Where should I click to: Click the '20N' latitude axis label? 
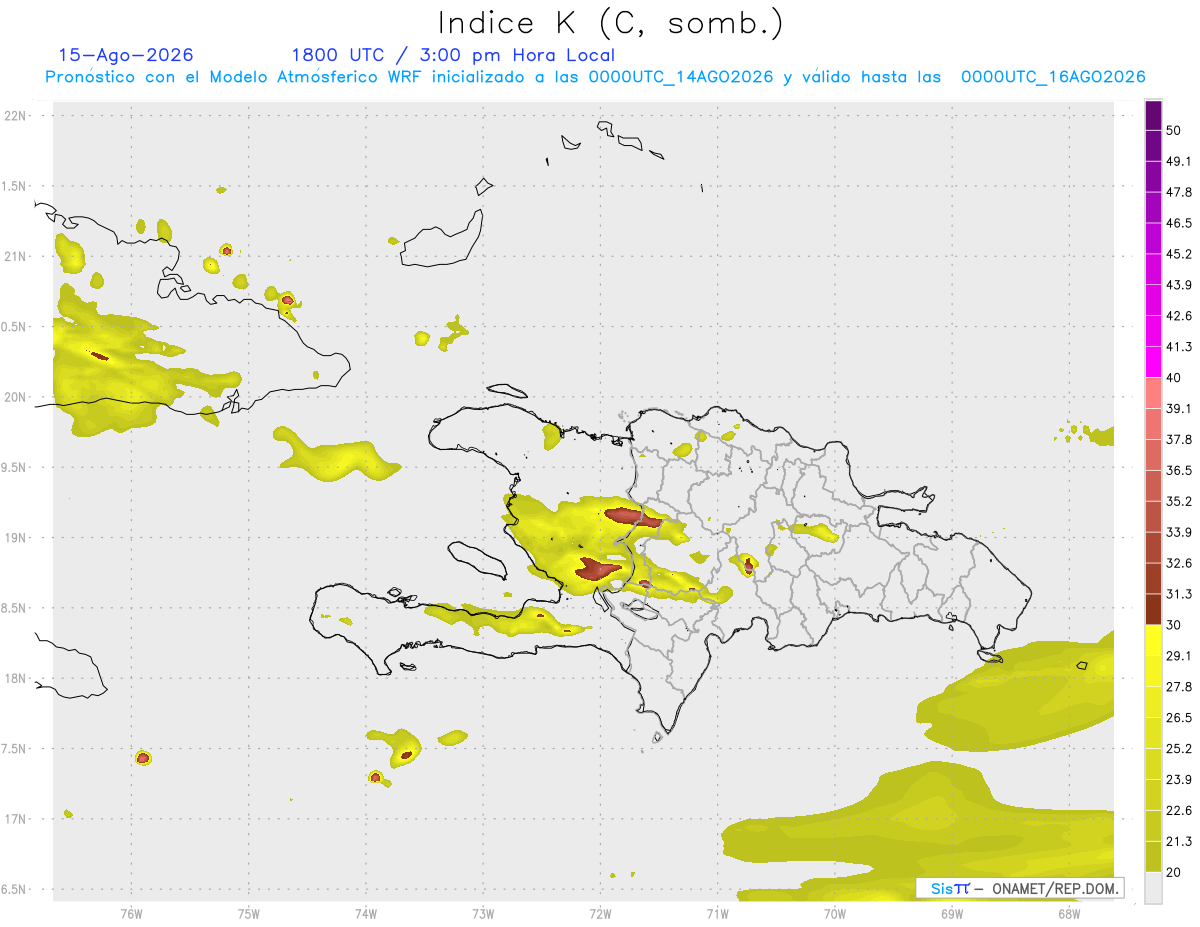coord(15,397)
